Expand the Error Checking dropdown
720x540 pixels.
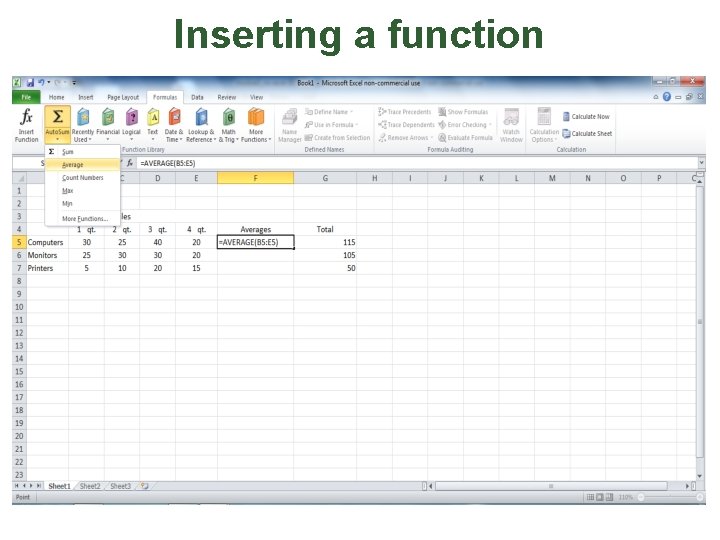tap(490, 124)
